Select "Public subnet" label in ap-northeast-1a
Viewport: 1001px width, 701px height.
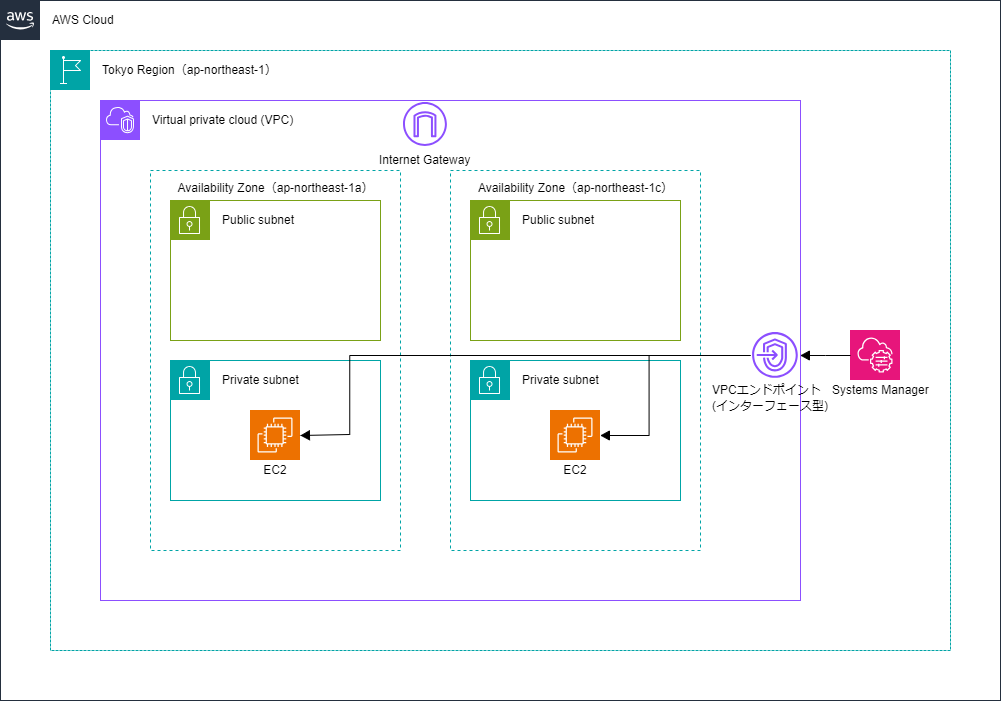pyautogui.click(x=258, y=220)
